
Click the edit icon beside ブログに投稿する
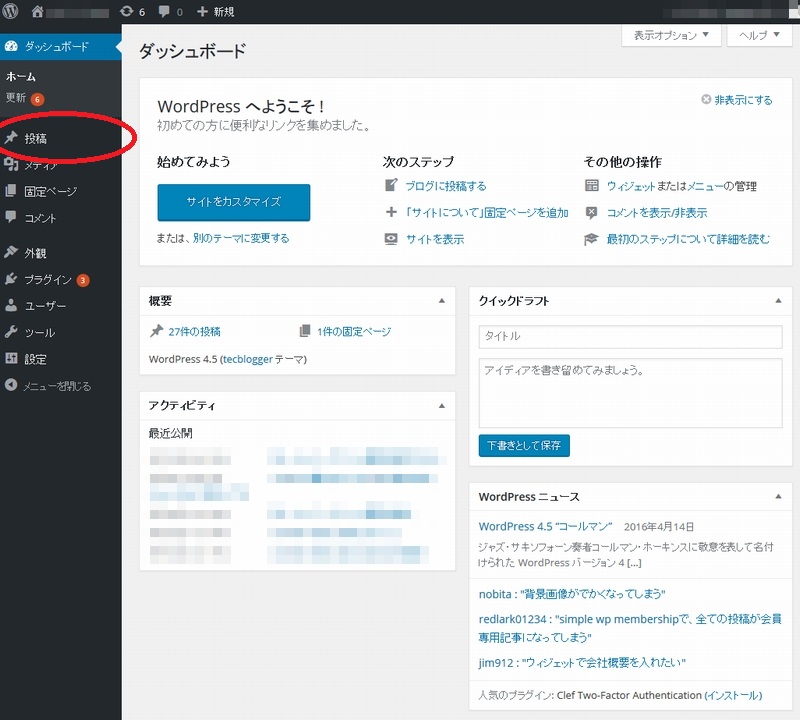[391, 185]
